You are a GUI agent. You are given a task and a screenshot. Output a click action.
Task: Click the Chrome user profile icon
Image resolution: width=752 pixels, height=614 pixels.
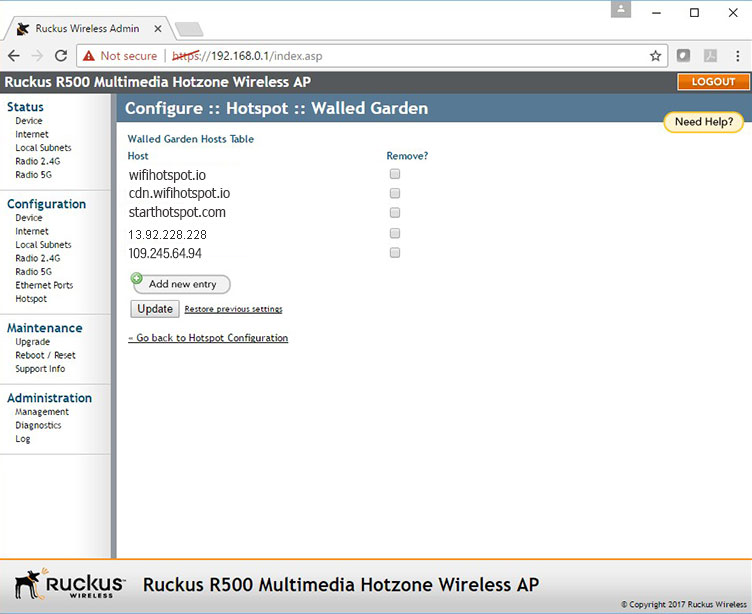coord(622,10)
